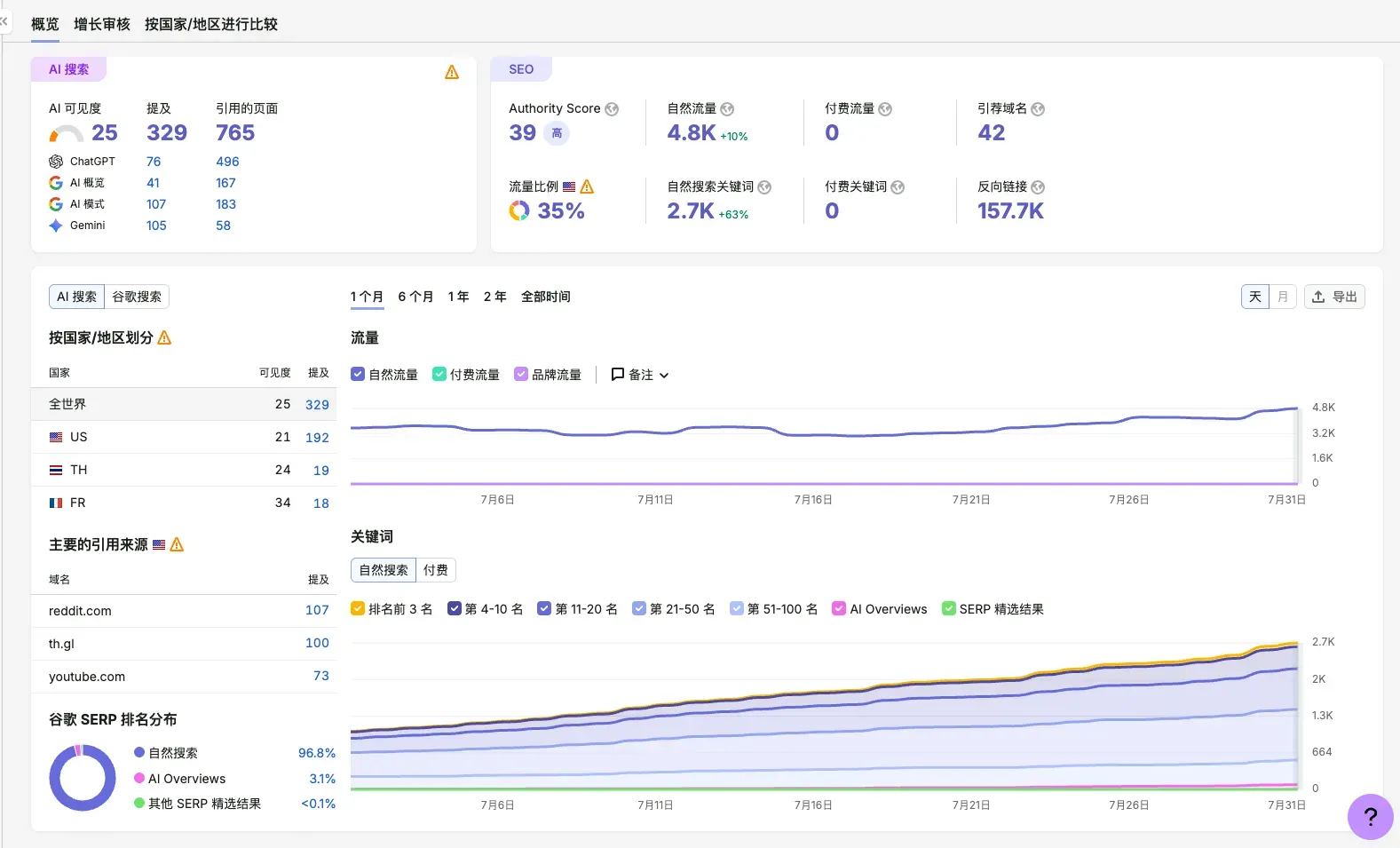Click the SERP distribution donut chart
Screen dimensions: 1400x848
(x=83, y=778)
